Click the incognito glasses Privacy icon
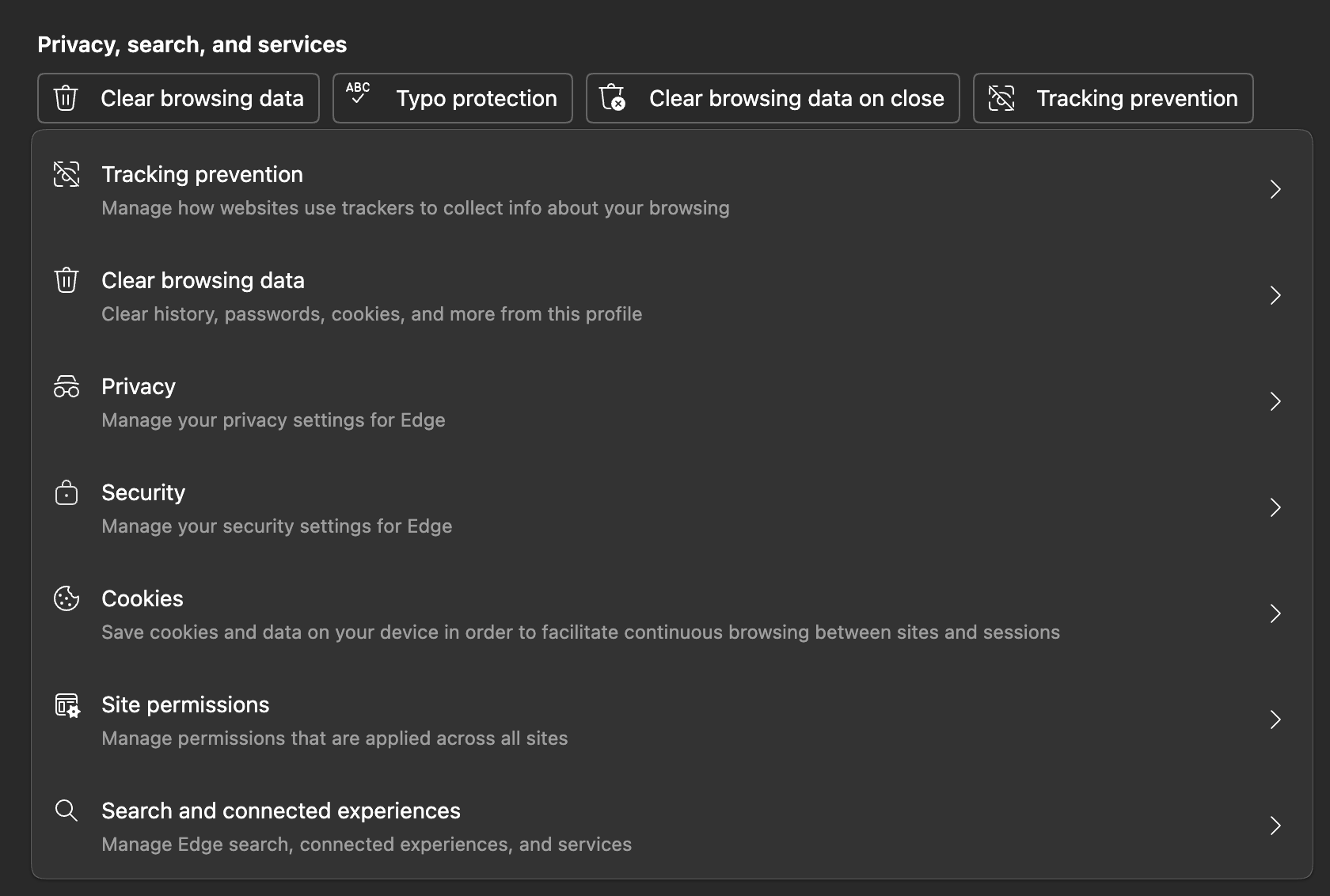1330x896 pixels. pyautogui.click(x=66, y=386)
